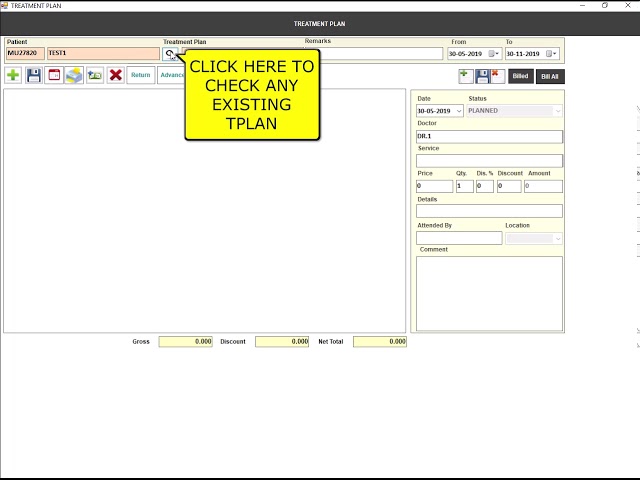Maximize or restore the Treatment Plan window
The image size is (640, 480).
605,5
